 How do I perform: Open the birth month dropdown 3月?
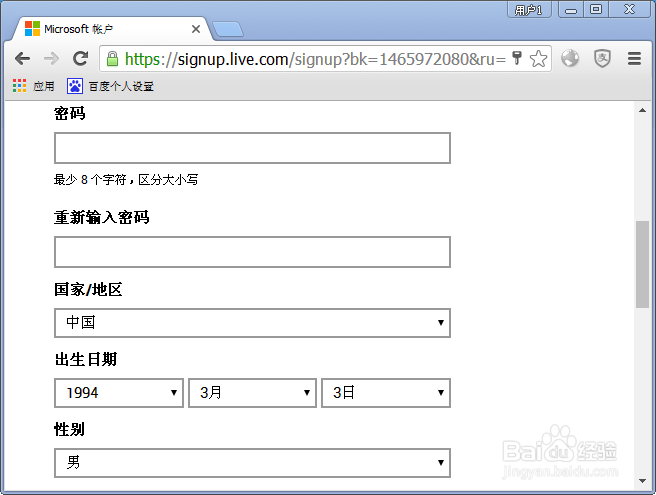coord(252,393)
